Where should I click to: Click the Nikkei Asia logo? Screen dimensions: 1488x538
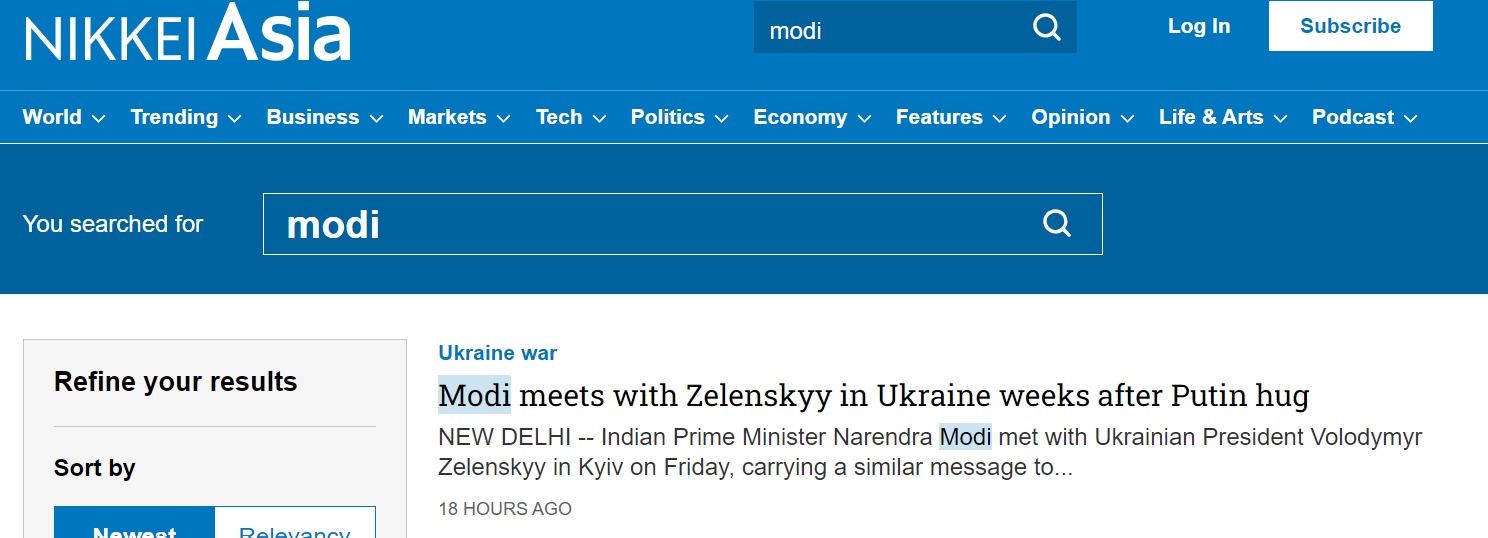(188, 34)
